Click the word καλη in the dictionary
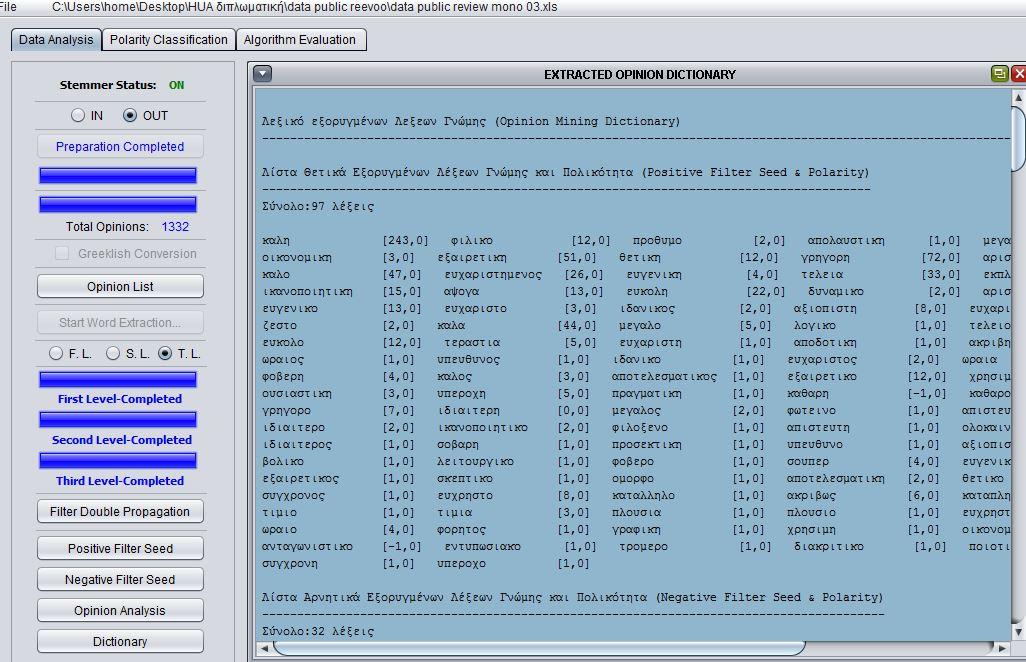 pos(275,241)
